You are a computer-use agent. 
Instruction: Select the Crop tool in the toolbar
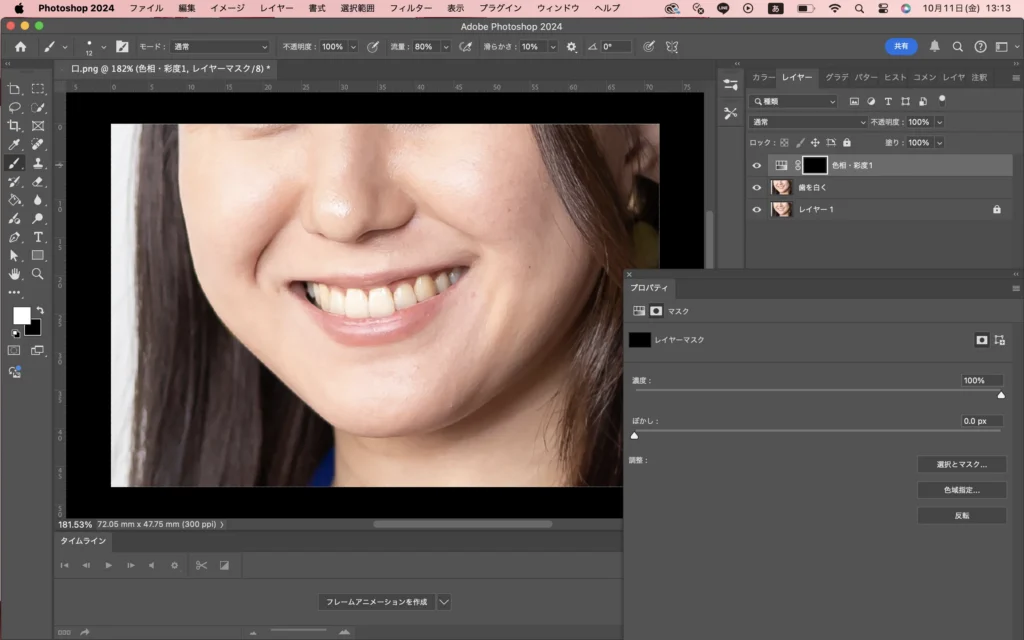click(x=15, y=126)
